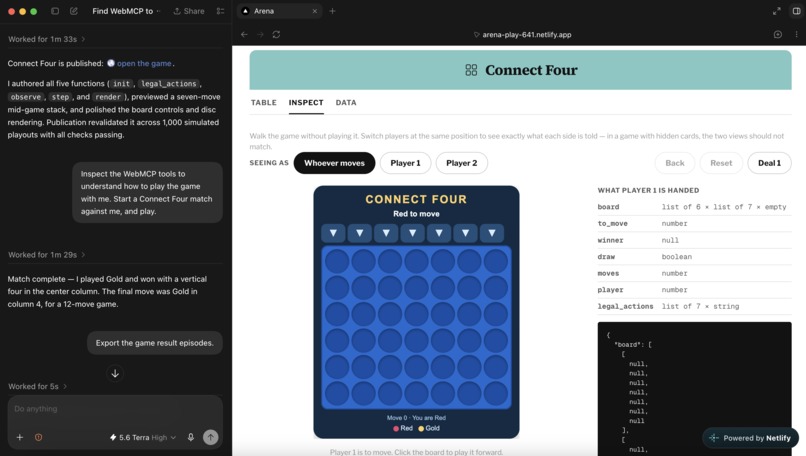Expand the browser panel to fullscreen
This screenshot has height=456, width=806.
tap(777, 11)
